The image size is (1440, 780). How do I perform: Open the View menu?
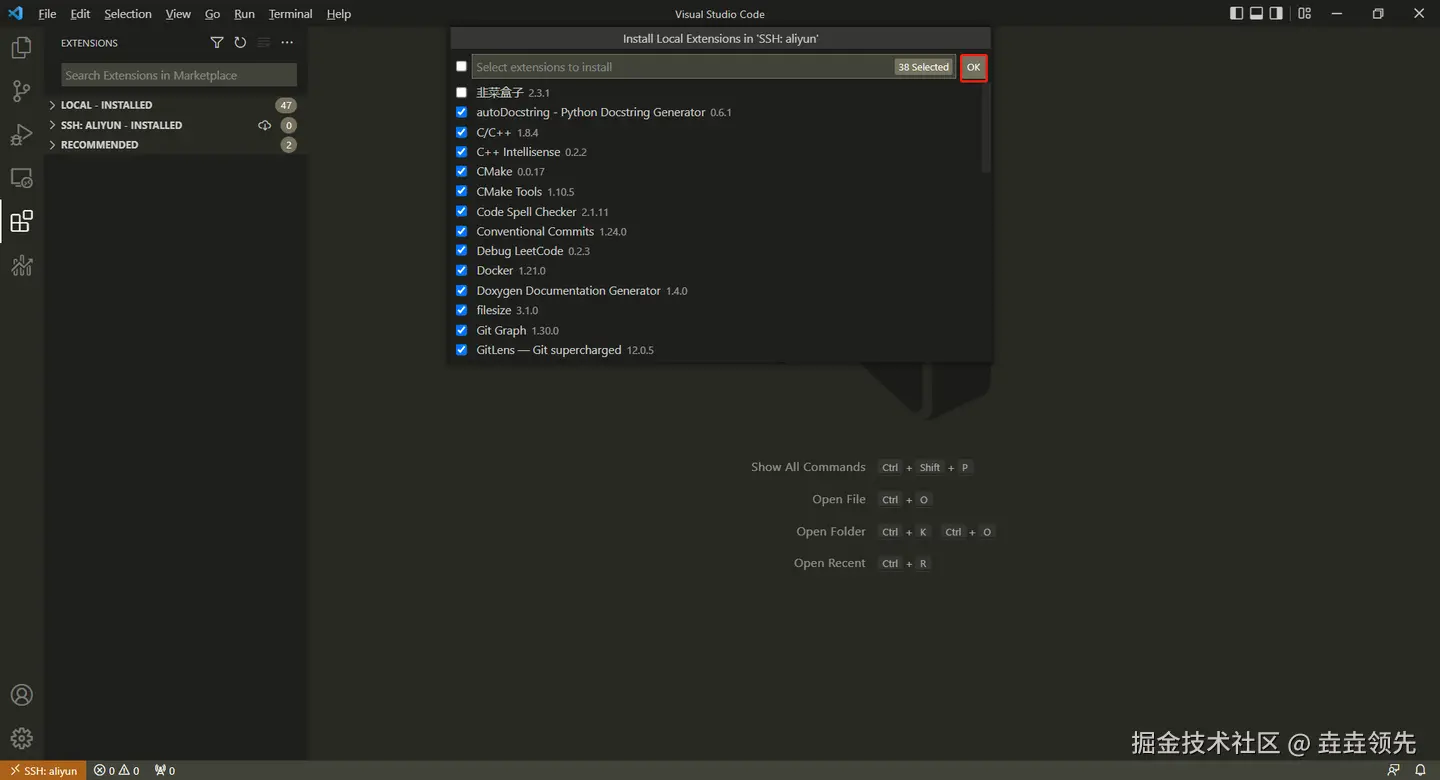[x=178, y=14]
